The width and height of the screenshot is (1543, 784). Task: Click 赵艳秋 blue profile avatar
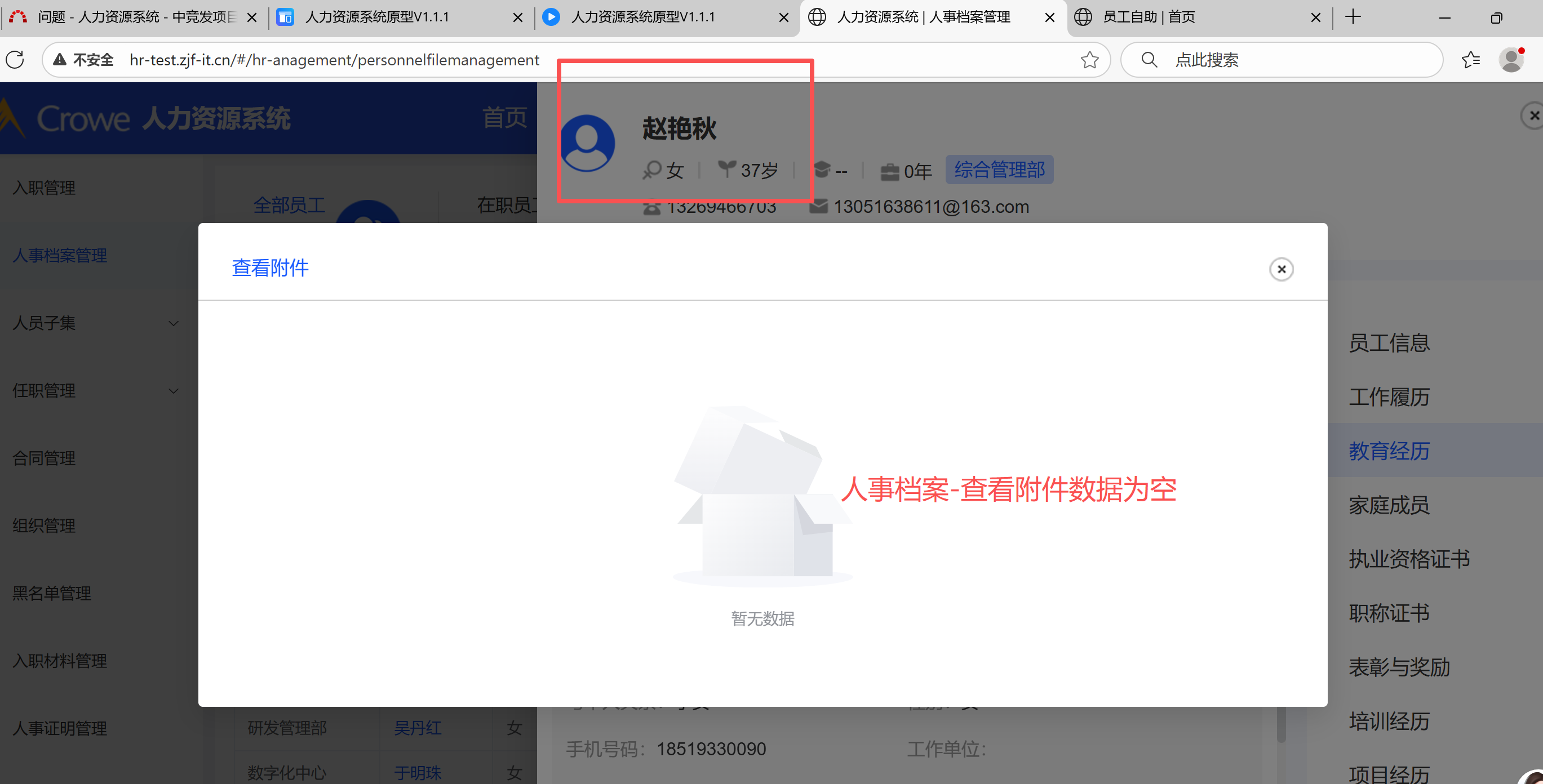pyautogui.click(x=587, y=143)
